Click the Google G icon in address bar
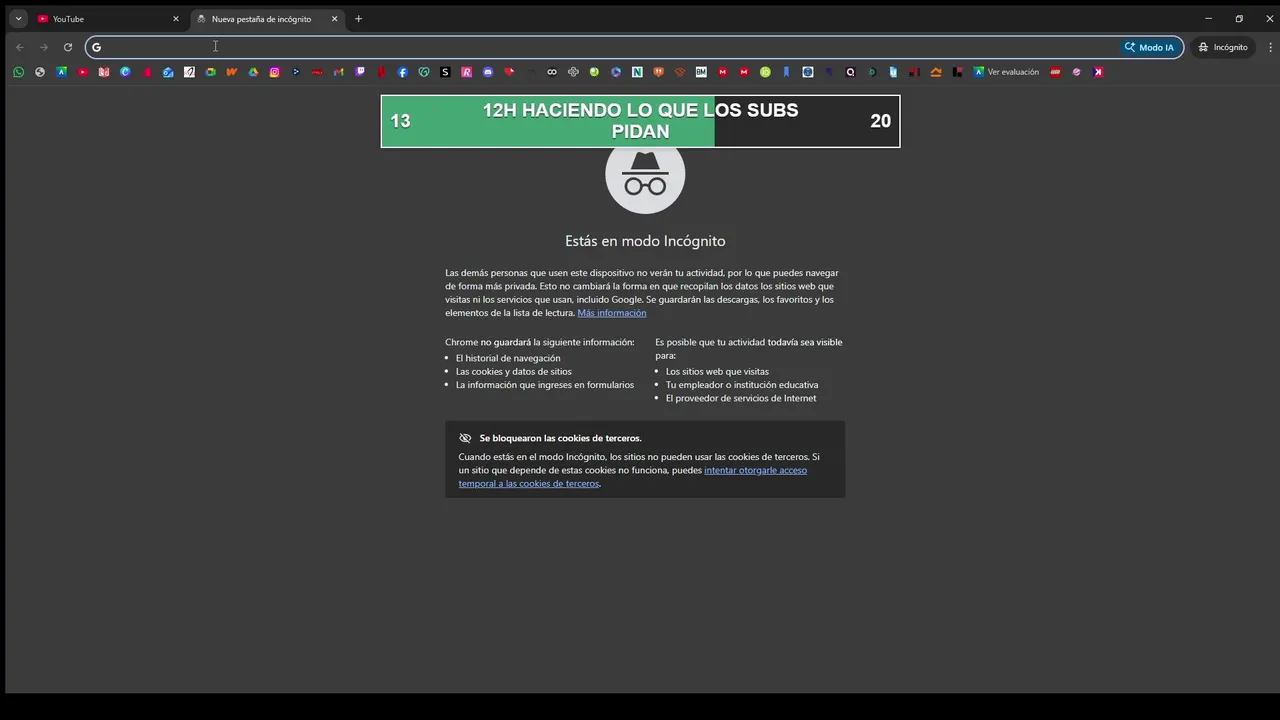 (x=96, y=47)
